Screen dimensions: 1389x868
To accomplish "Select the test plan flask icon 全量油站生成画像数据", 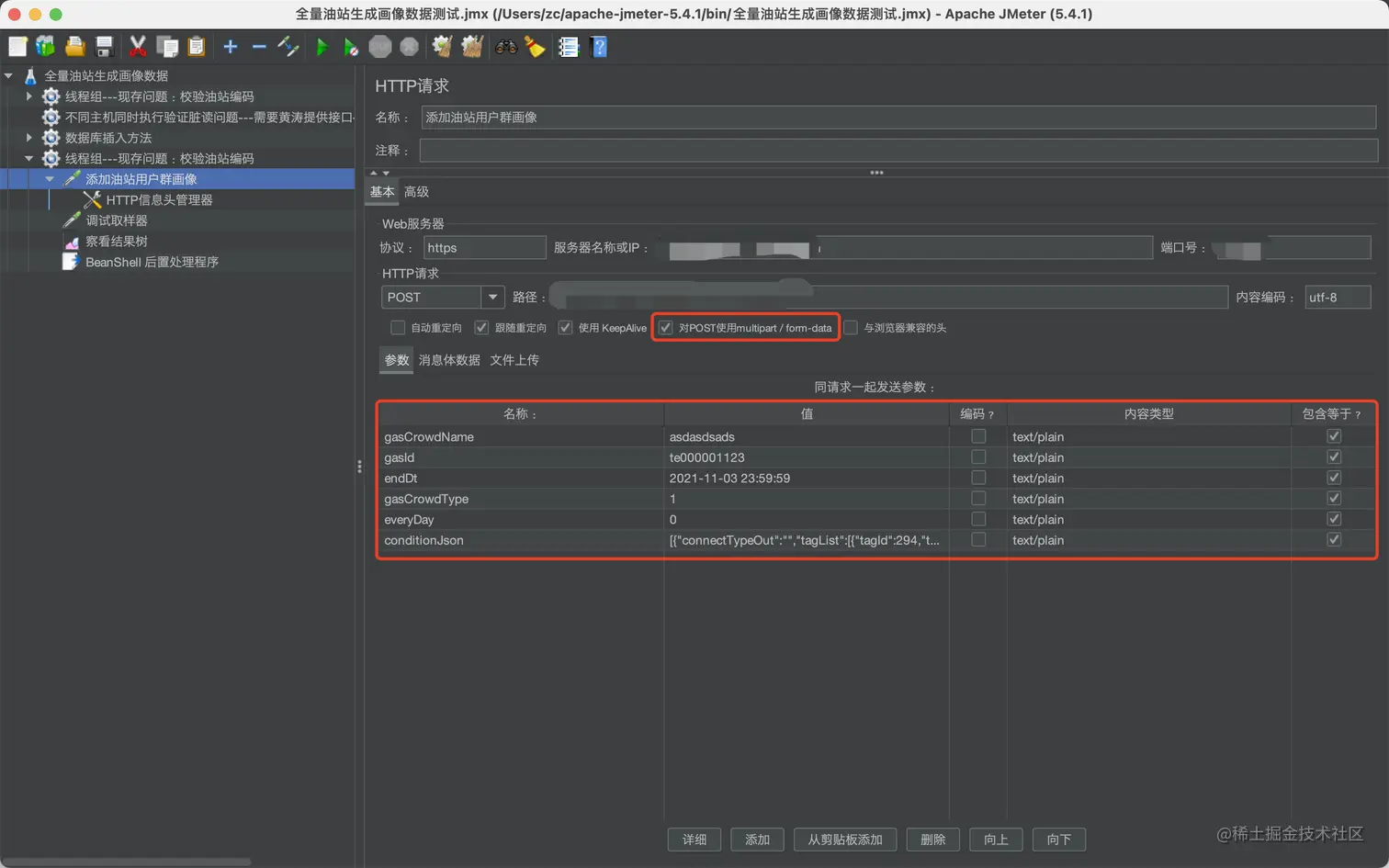I will pyautogui.click(x=30, y=75).
